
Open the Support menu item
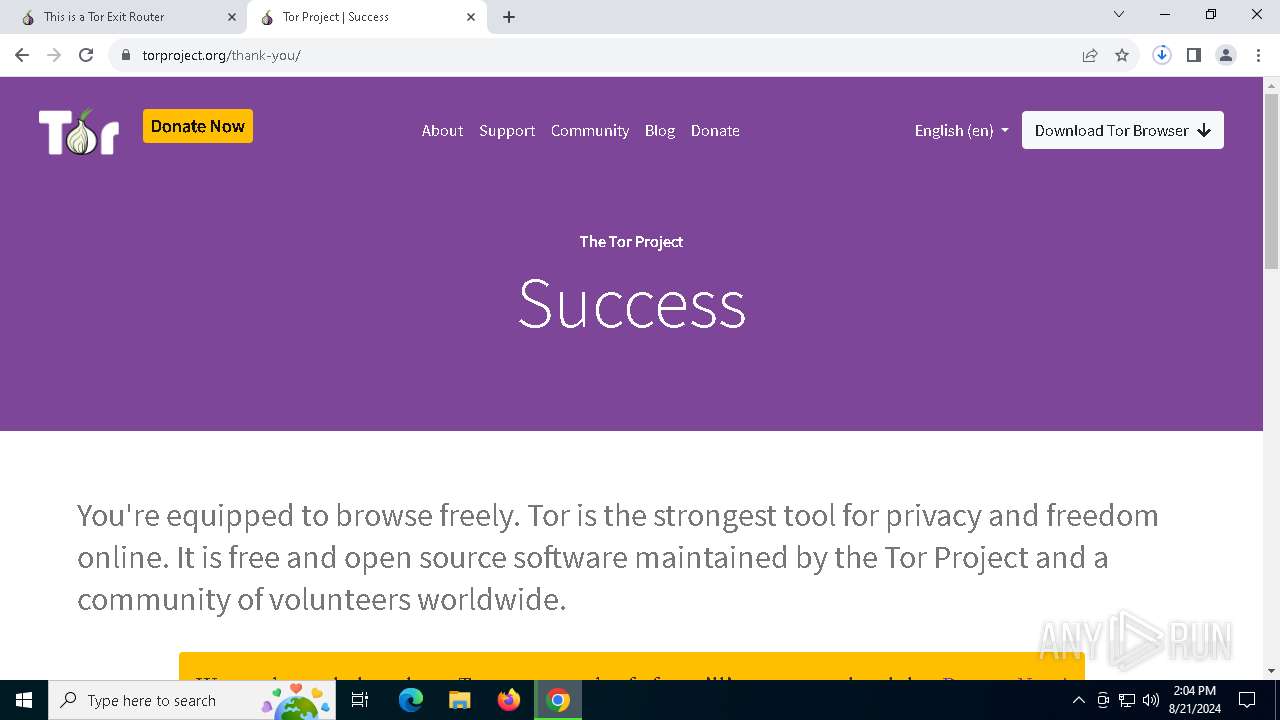(507, 130)
